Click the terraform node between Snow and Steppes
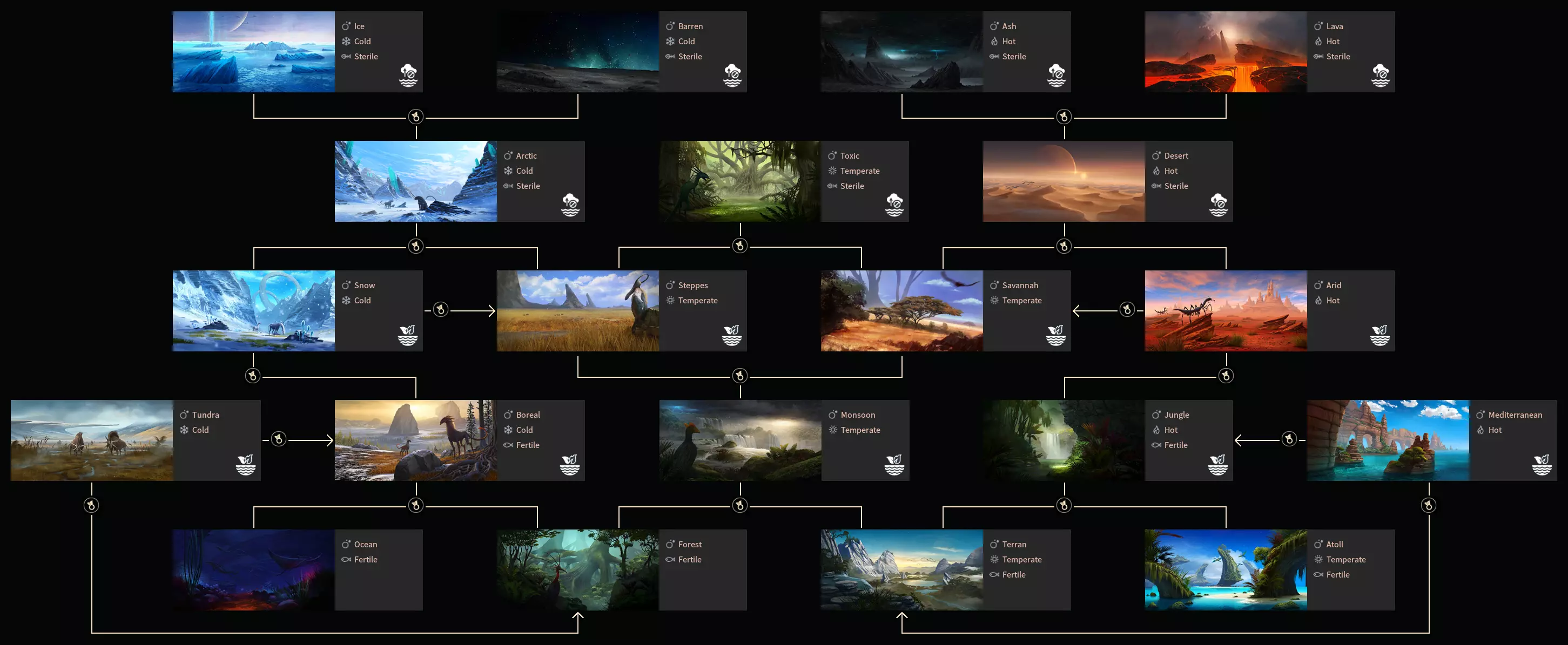 point(441,310)
